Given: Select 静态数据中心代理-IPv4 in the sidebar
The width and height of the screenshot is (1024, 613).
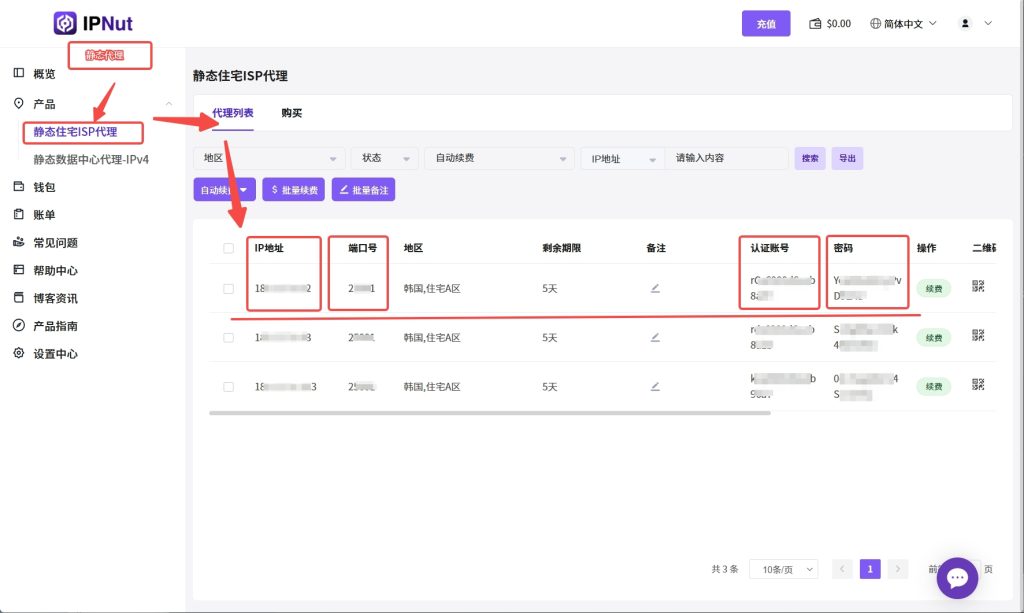Looking at the screenshot, I should coord(91,159).
